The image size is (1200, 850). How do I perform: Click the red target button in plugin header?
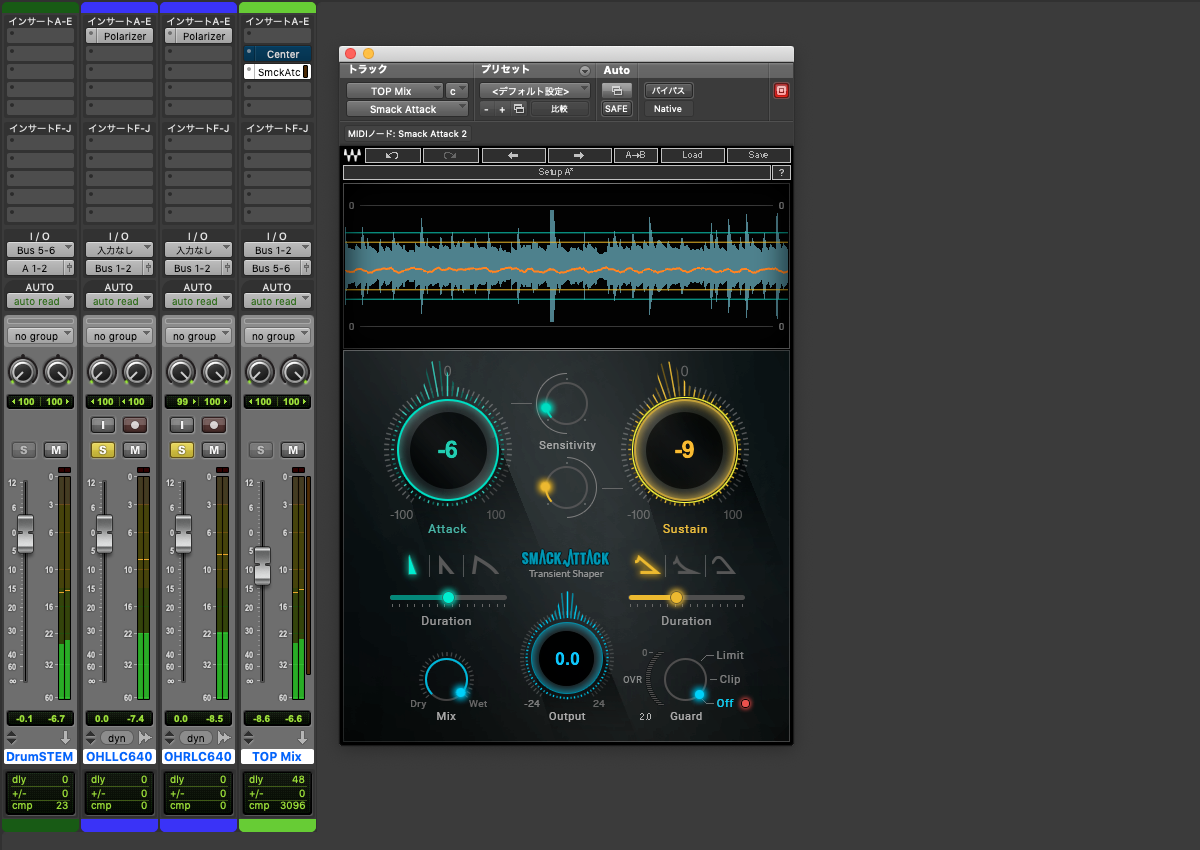coord(781,90)
